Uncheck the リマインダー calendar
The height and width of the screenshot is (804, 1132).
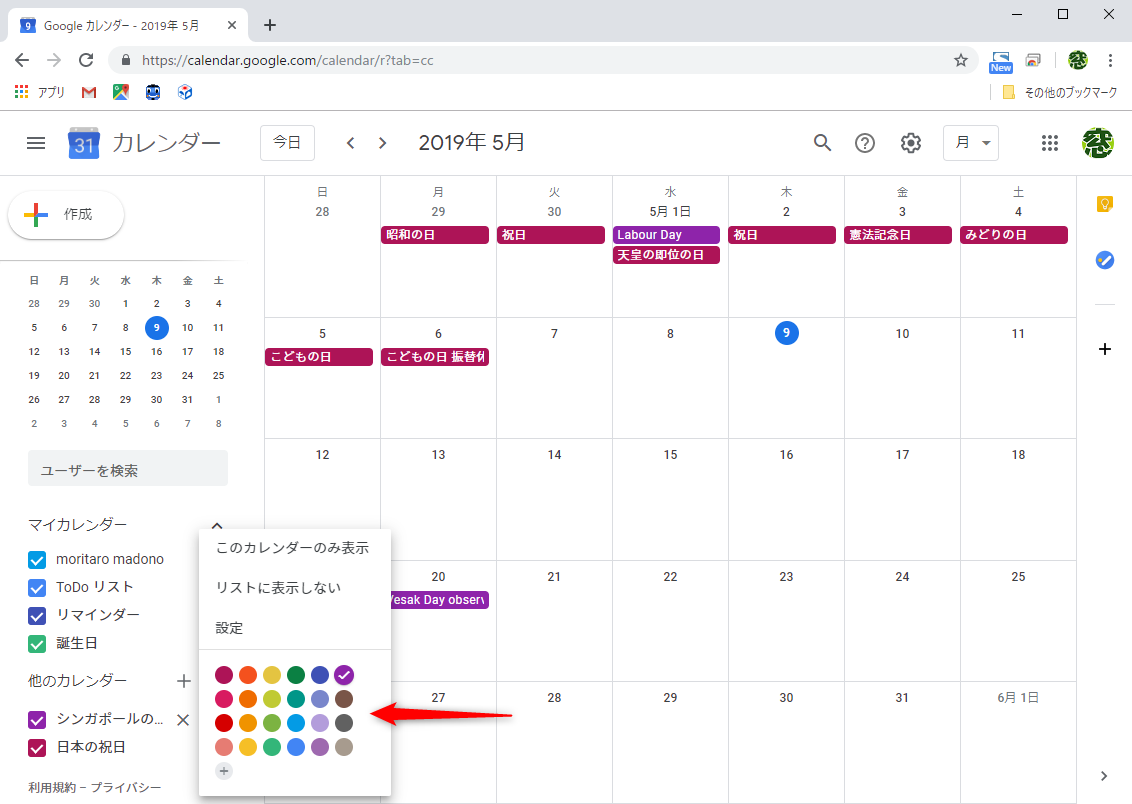[x=37, y=615]
